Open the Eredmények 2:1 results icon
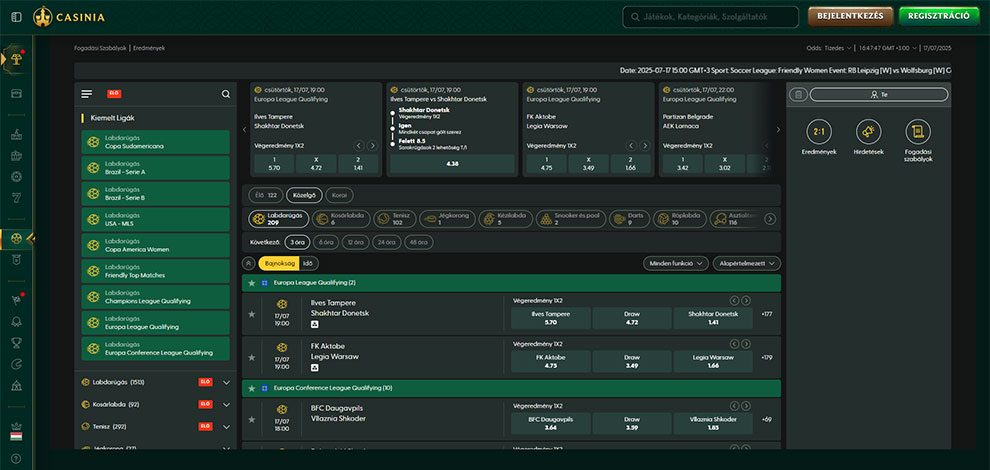 [x=819, y=131]
